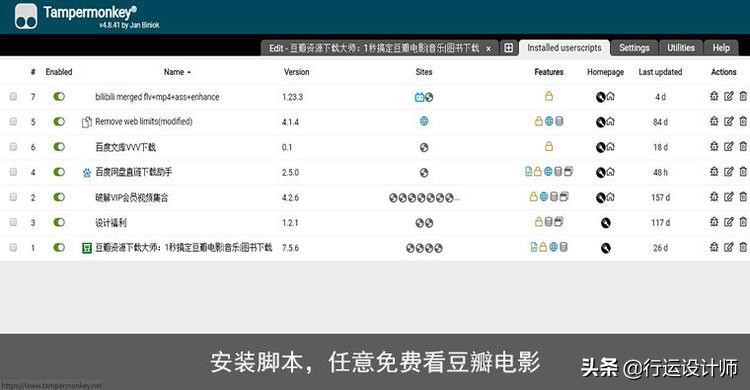This screenshot has width=750, height=390.
Task: Select checkbox for bilibili merged script
Action: [13, 97]
